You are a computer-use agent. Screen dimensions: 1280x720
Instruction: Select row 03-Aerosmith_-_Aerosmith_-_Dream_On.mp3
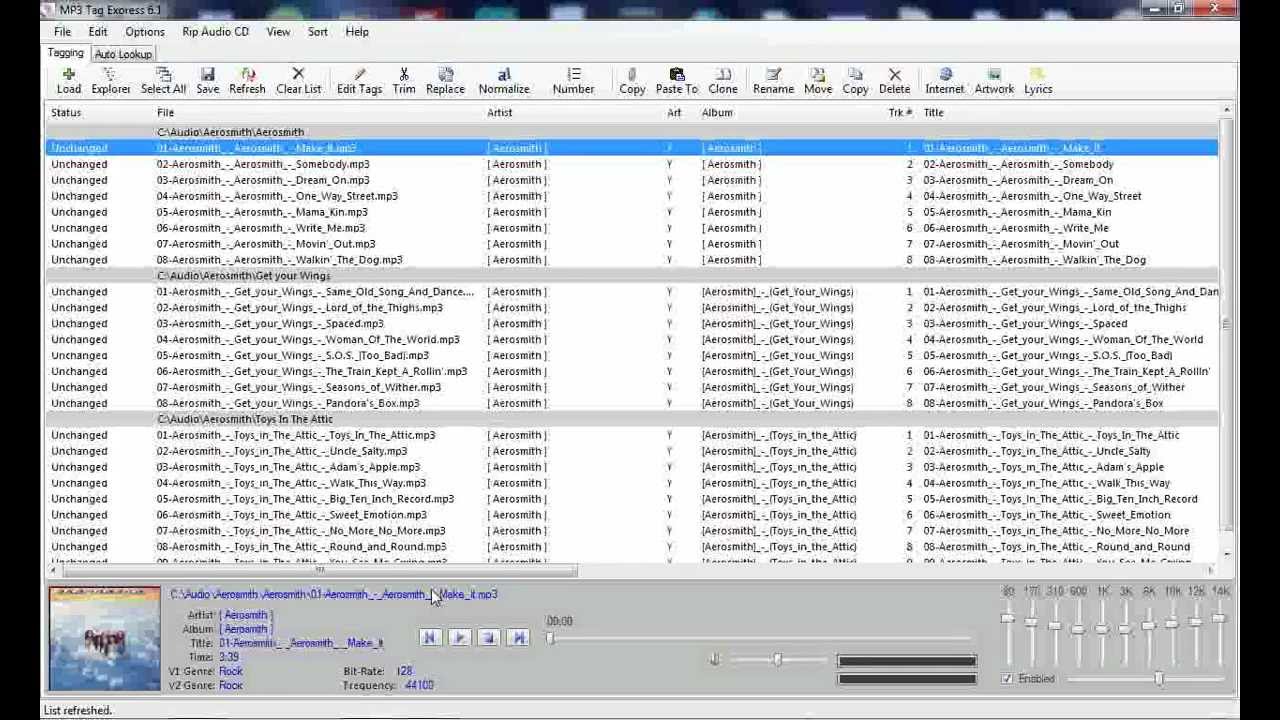click(x=632, y=180)
